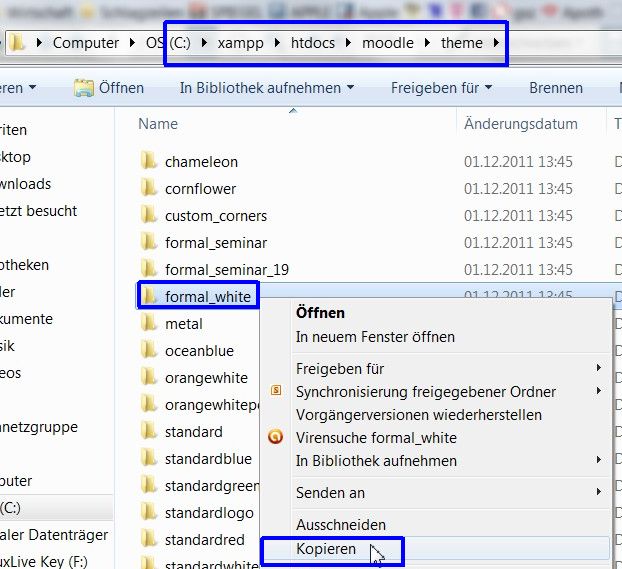This screenshot has width=622, height=569.
Task: Select the formal_white folder icon
Action: pyautogui.click(x=149, y=296)
